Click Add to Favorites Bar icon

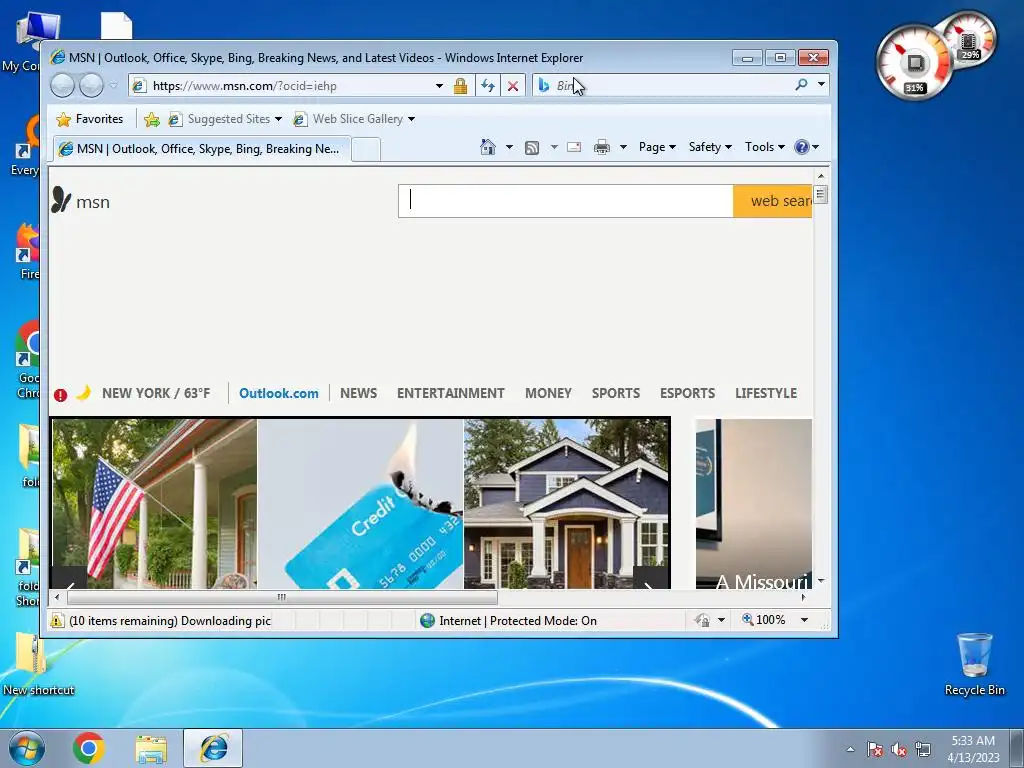point(152,119)
